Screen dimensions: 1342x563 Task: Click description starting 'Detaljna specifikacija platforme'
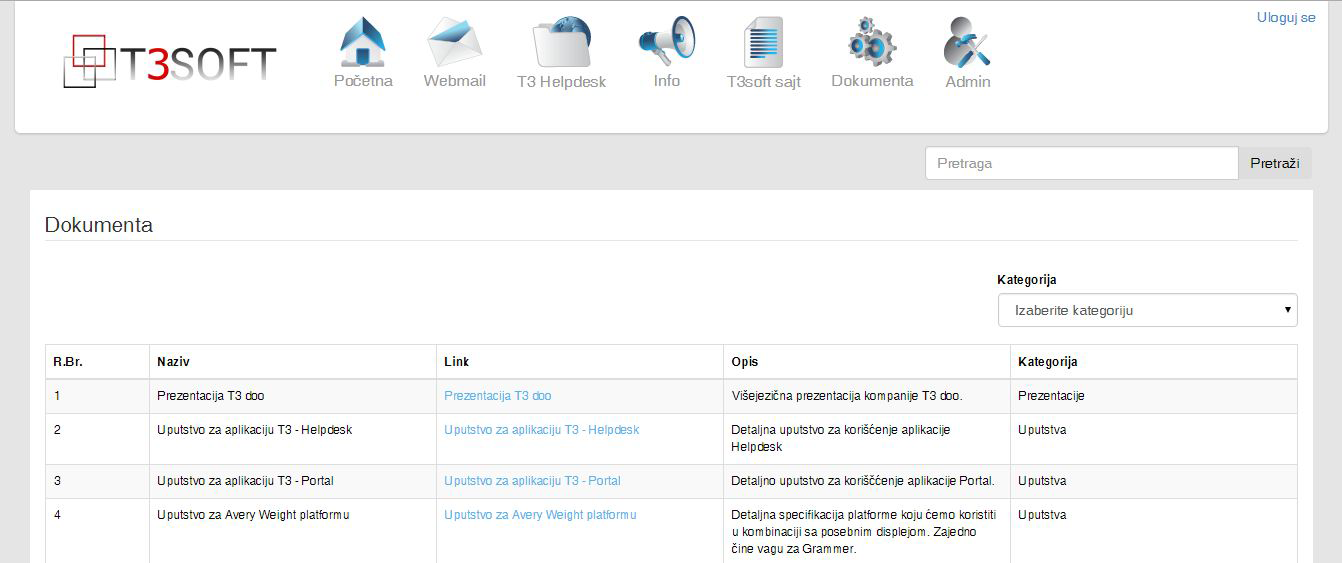pos(863,532)
